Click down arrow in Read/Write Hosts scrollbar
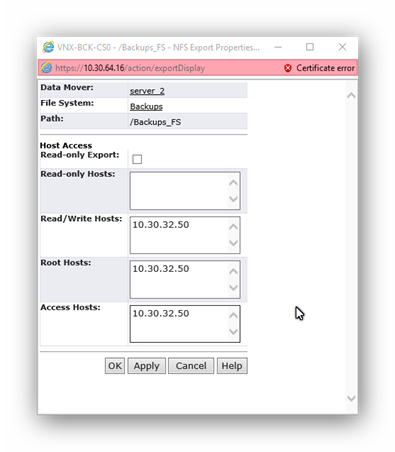This screenshot has height=452, width=395. pyautogui.click(x=233, y=243)
